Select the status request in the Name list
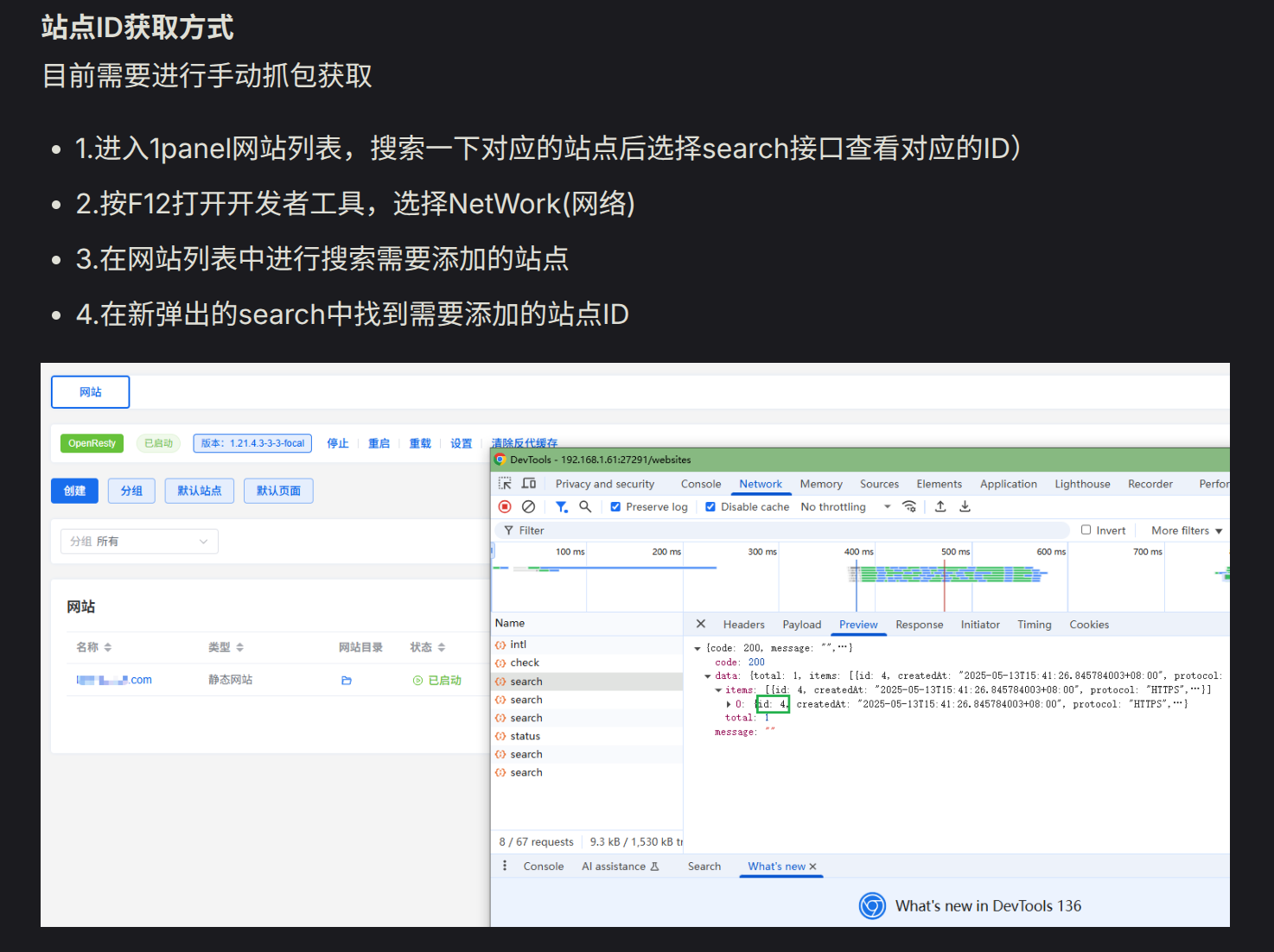 click(x=587, y=736)
